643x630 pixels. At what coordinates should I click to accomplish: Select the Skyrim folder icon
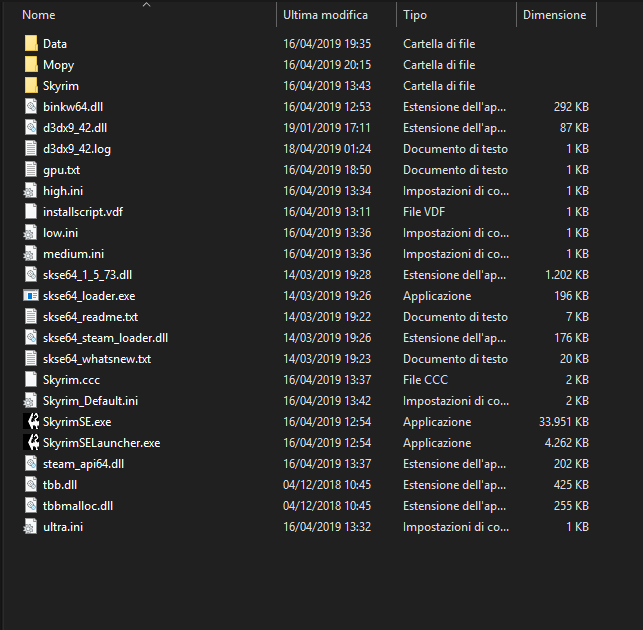pyautogui.click(x=31, y=85)
